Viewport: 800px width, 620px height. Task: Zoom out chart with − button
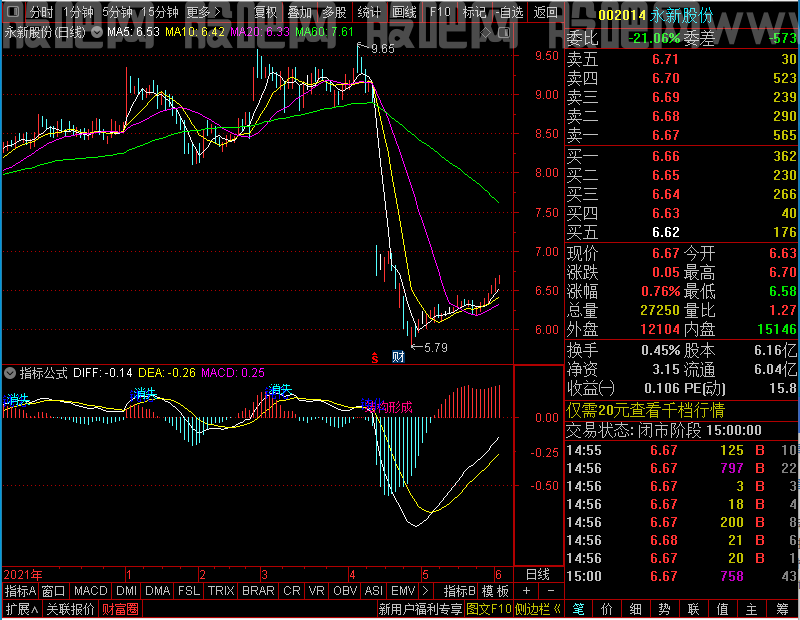[x=551, y=591]
